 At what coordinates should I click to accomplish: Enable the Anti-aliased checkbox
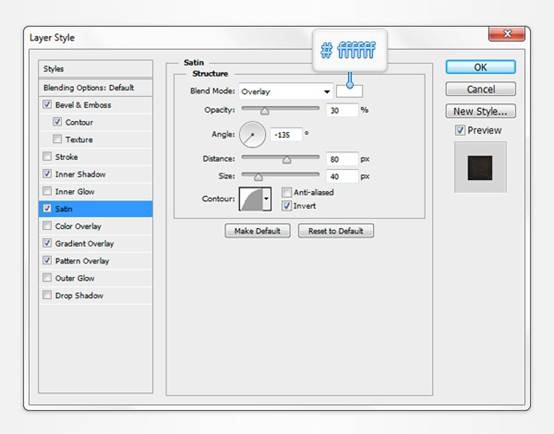(x=287, y=192)
